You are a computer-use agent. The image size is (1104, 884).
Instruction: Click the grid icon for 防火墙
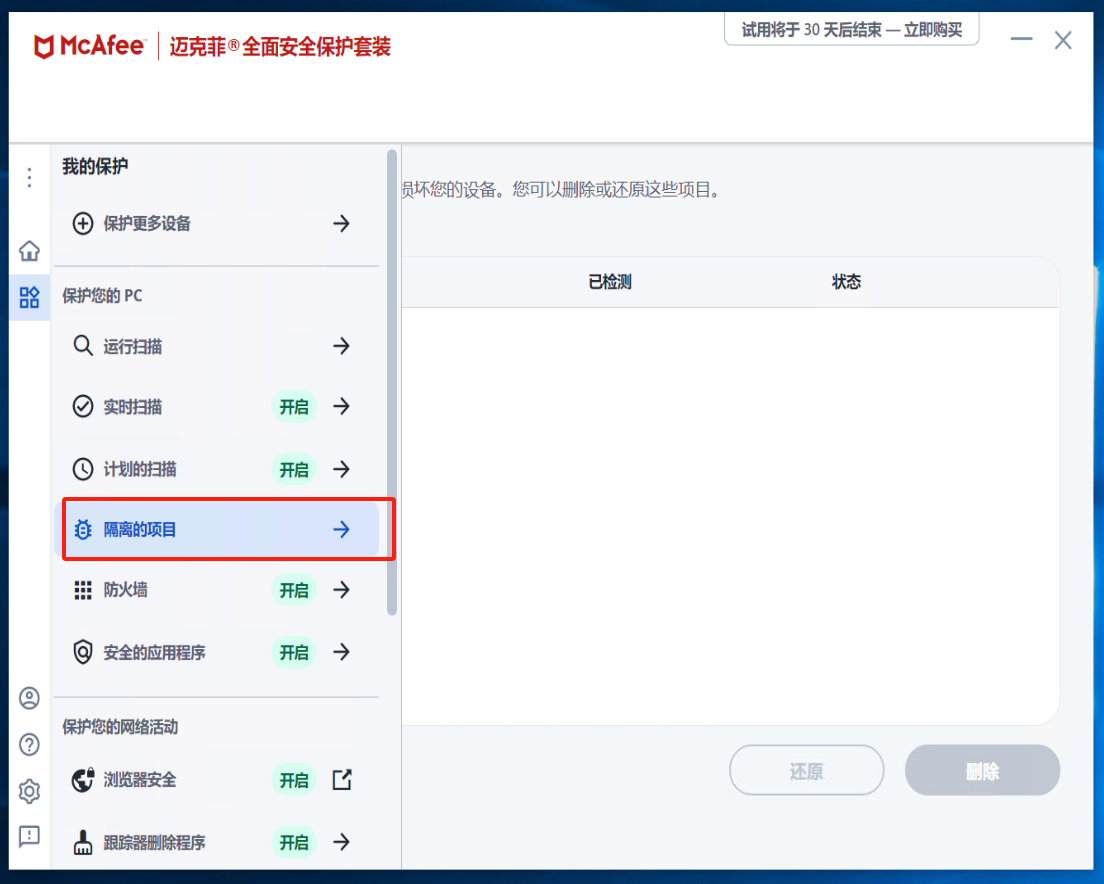coord(83,590)
